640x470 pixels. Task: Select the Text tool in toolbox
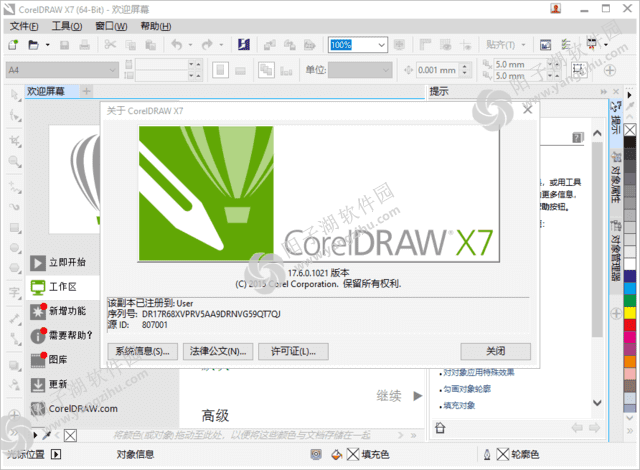click(x=15, y=293)
